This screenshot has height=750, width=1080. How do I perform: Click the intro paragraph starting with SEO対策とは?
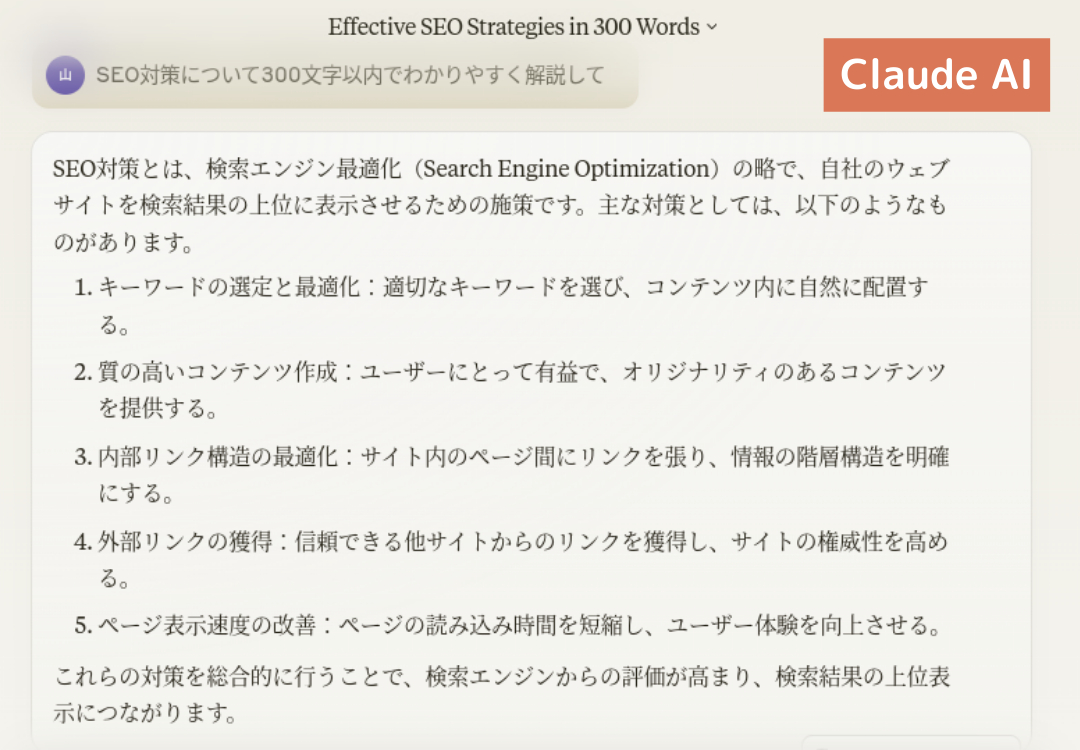(x=501, y=205)
